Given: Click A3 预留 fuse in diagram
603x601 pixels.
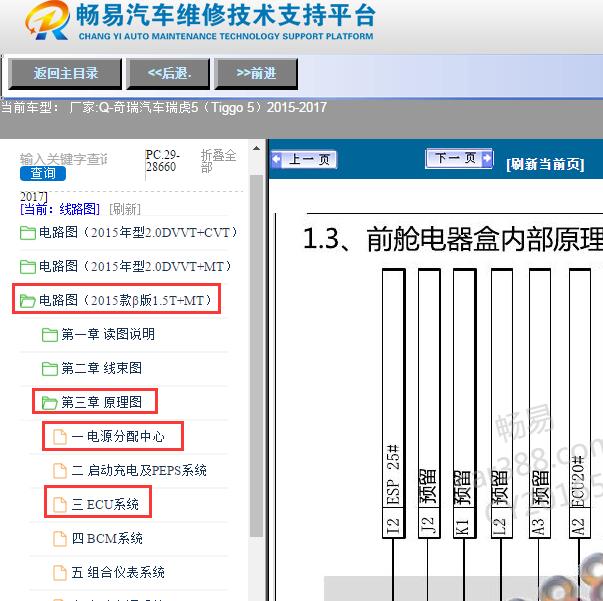Looking at the screenshot, I should click(540, 403).
